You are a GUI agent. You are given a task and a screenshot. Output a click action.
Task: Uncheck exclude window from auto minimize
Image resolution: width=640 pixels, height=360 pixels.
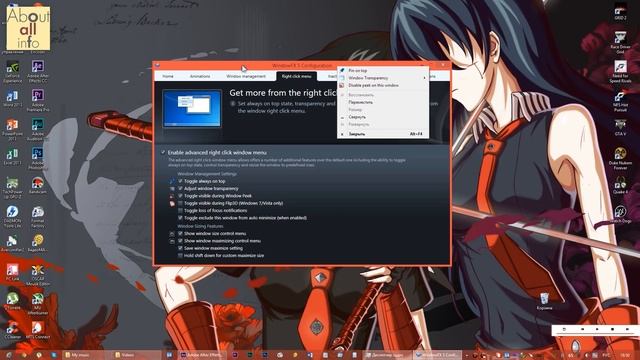point(180,218)
